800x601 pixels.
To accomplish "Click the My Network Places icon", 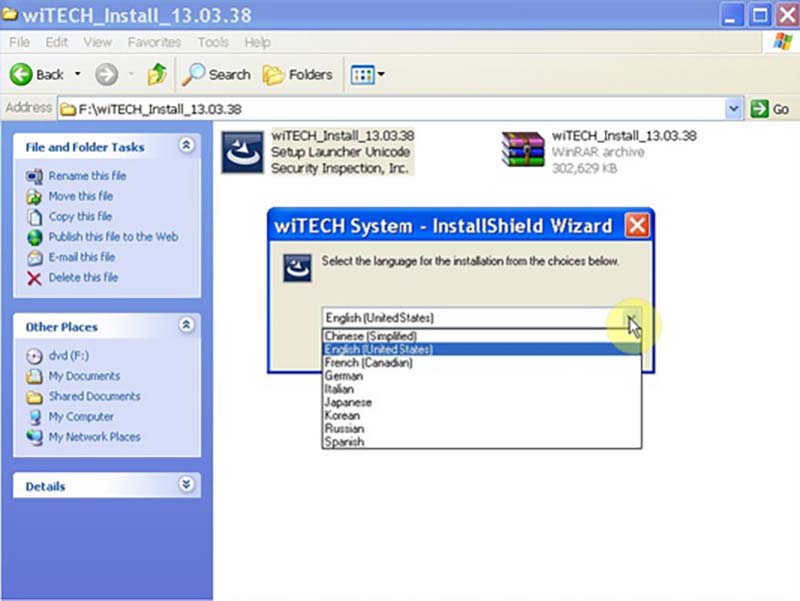I will coord(34,438).
